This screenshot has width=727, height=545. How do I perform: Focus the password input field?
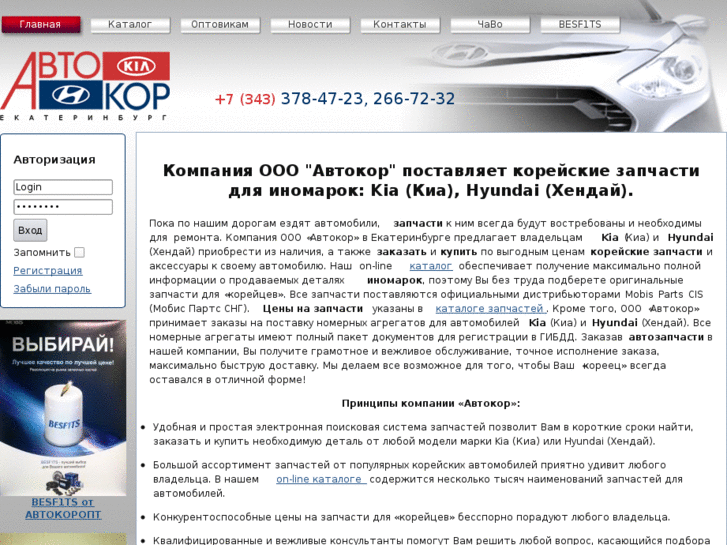63,207
